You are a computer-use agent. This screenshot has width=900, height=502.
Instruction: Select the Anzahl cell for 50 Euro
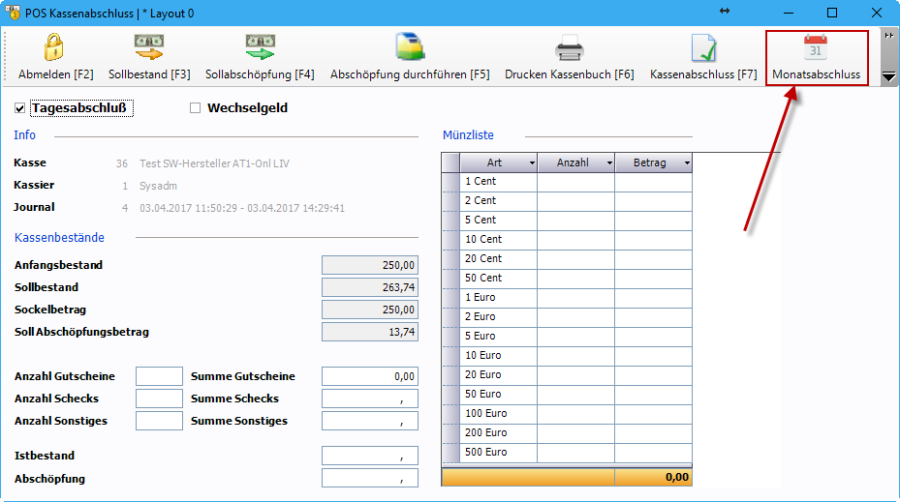[576, 394]
